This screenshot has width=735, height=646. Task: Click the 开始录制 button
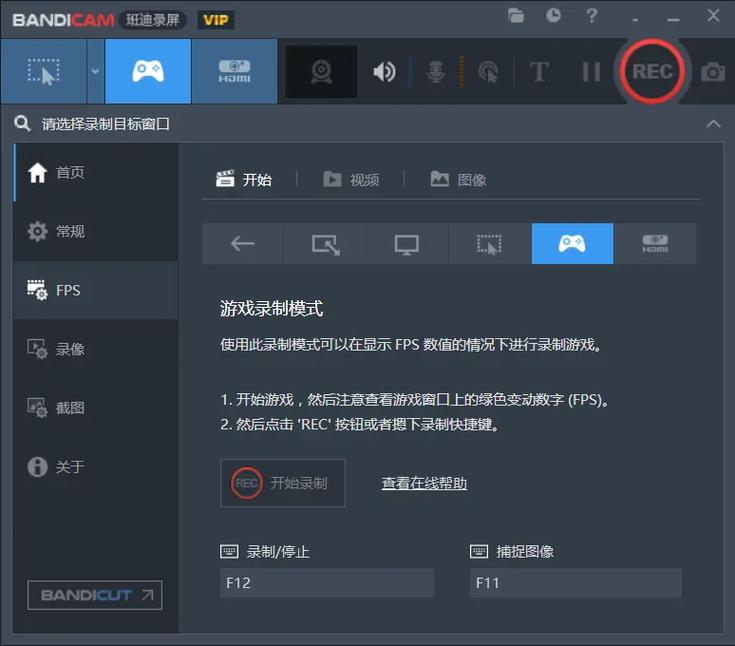pos(283,483)
